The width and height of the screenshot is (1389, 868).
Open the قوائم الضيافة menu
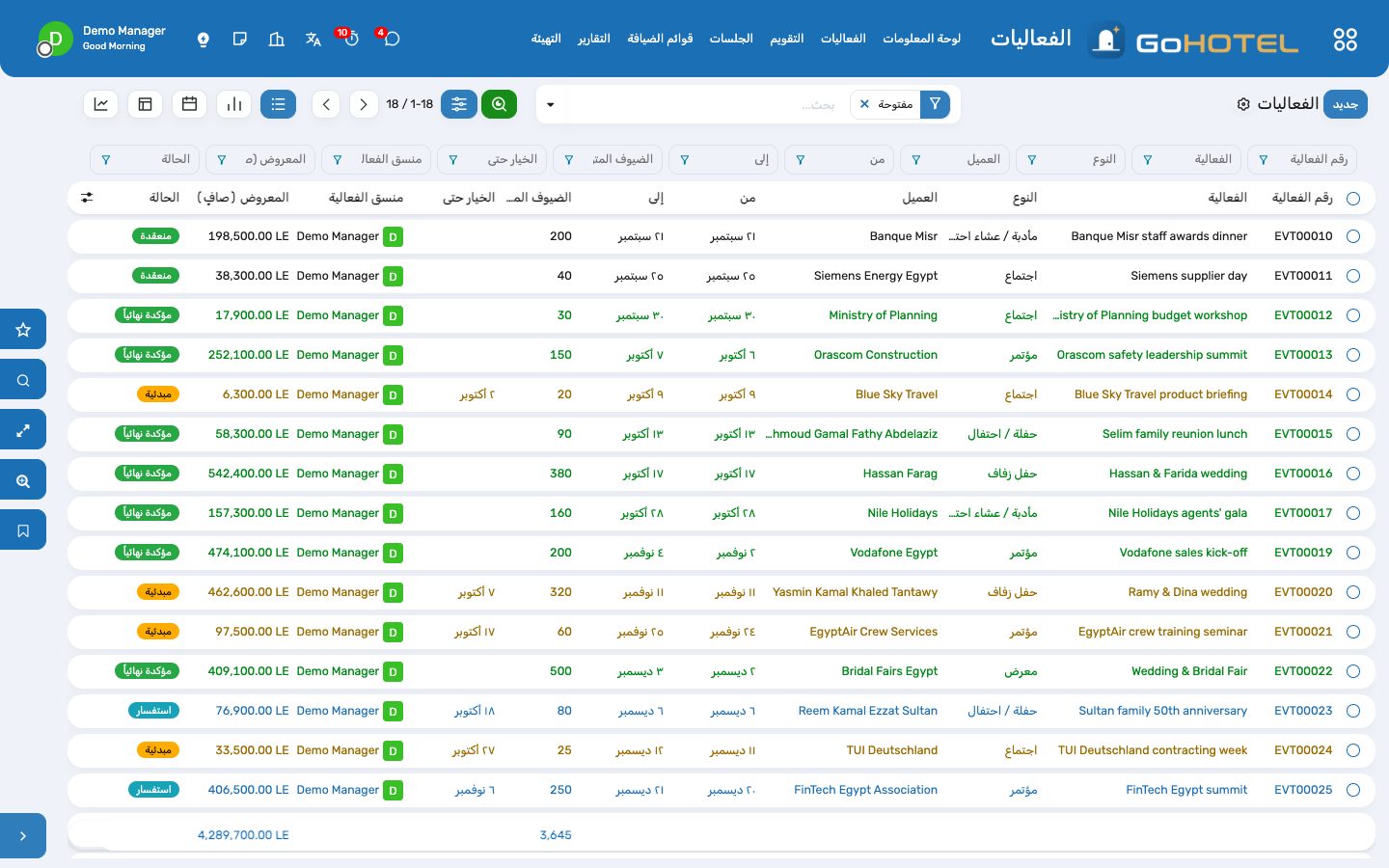pos(660,39)
